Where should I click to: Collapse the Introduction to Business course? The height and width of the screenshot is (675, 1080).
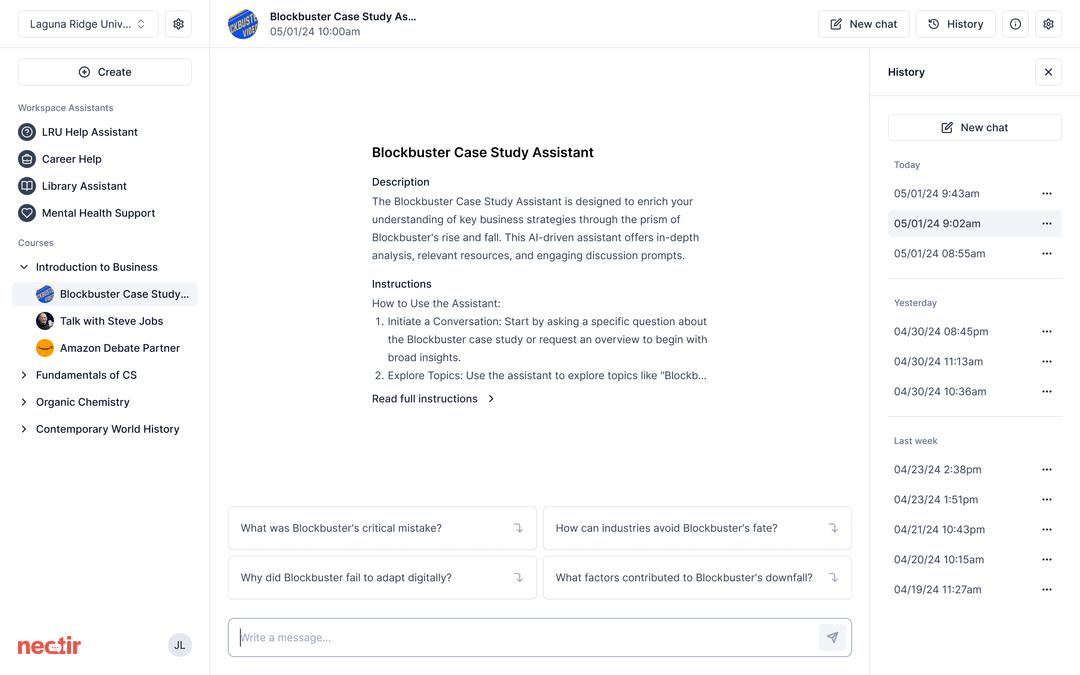[22, 266]
